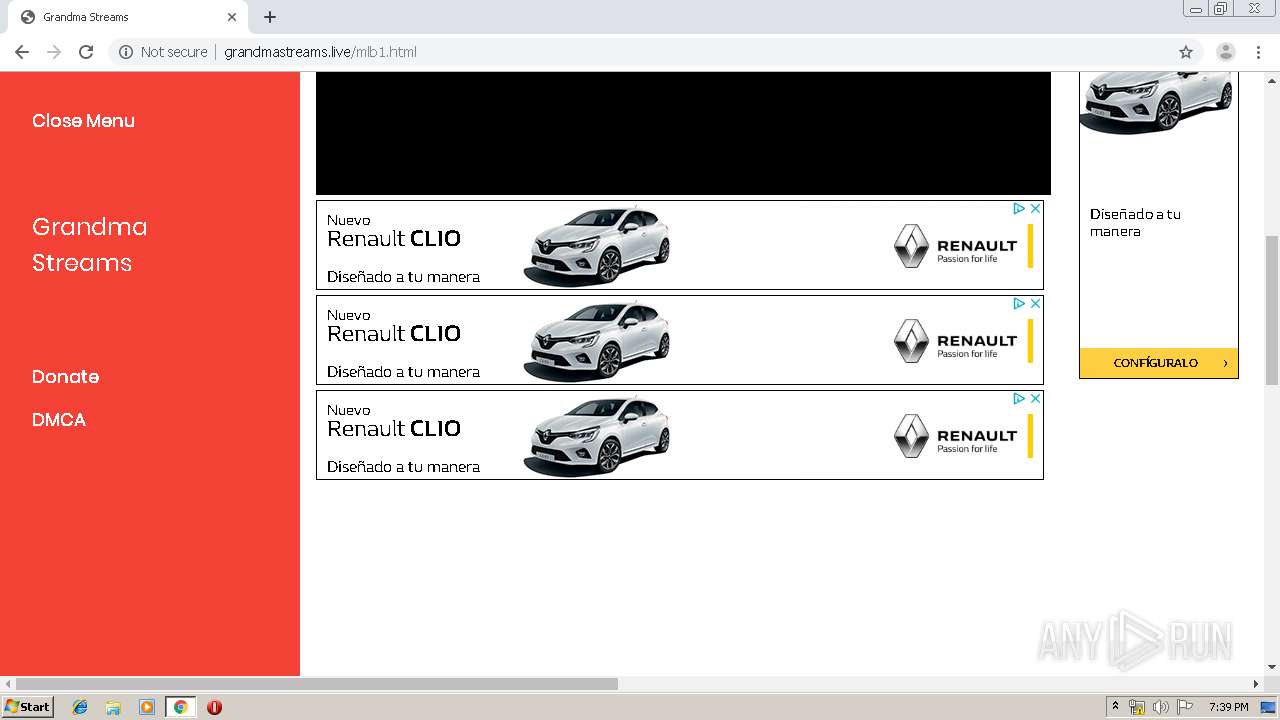1280x720 pixels.
Task: Close the second banner ad
Action: (x=1036, y=304)
